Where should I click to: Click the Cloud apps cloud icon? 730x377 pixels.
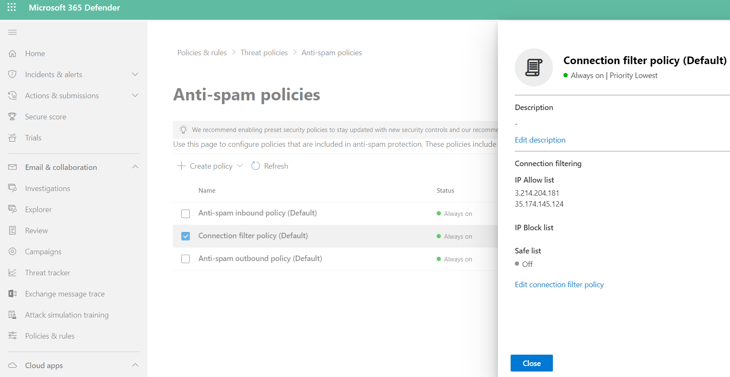tap(13, 365)
